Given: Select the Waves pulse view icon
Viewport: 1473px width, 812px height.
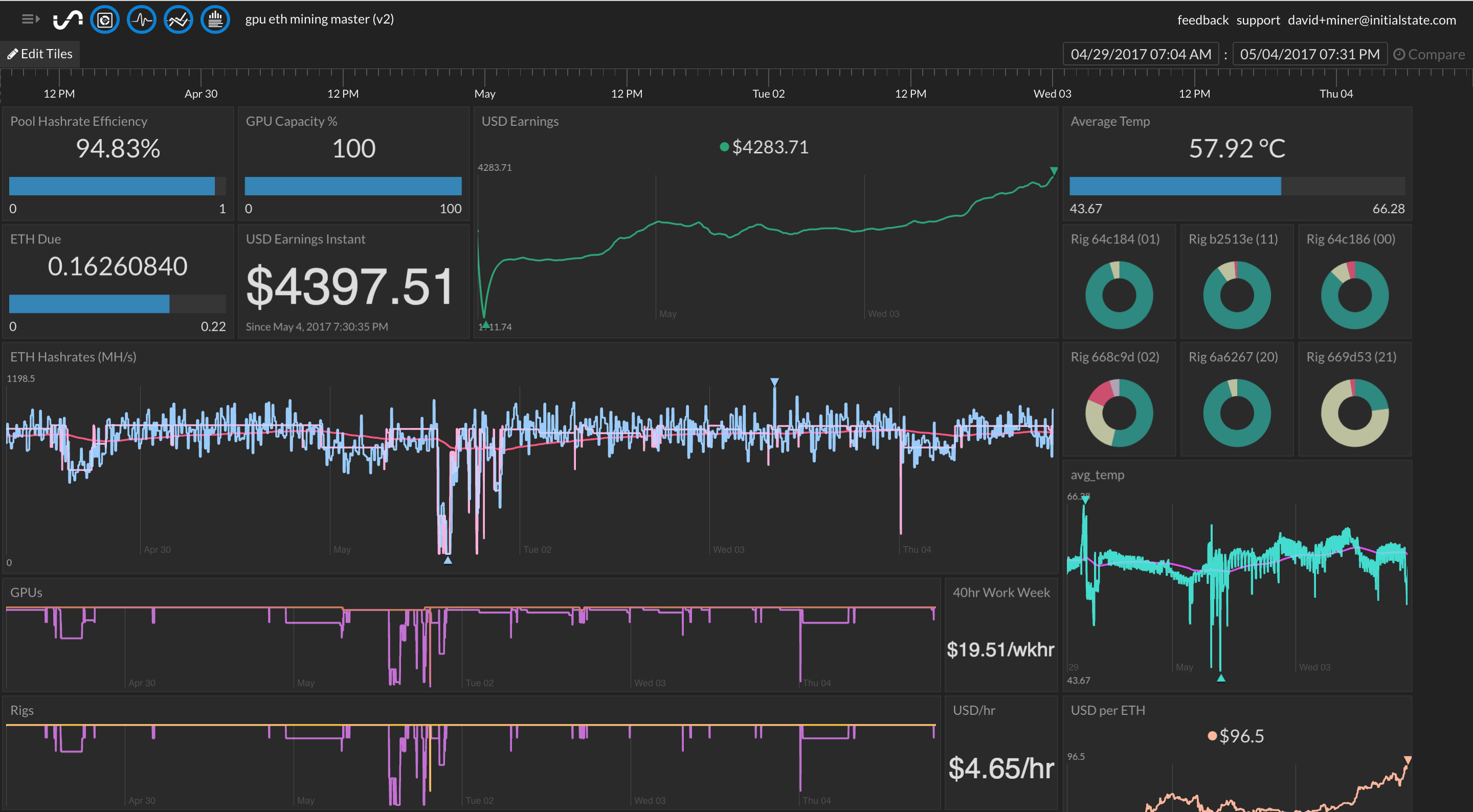Looking at the screenshot, I should 141,19.
